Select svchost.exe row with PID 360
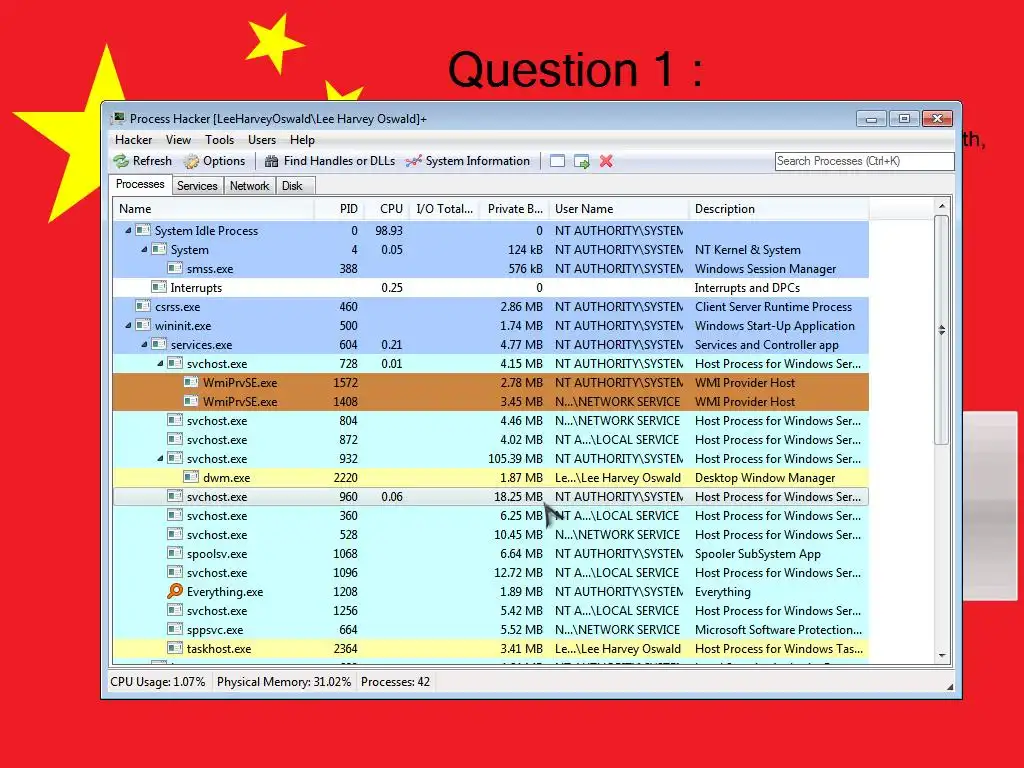Viewport: 1024px width, 768px height. pos(491,515)
